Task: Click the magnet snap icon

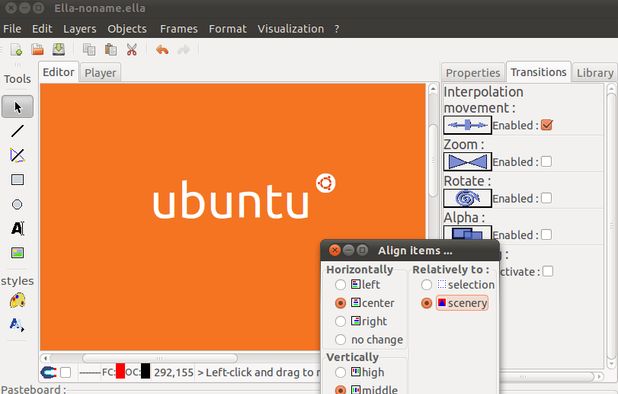Action: tap(48, 372)
